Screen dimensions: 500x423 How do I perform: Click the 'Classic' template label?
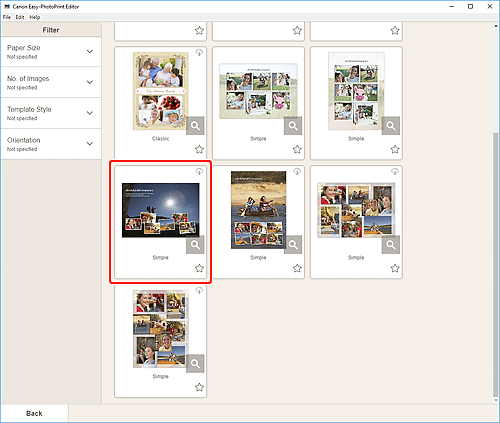click(161, 139)
